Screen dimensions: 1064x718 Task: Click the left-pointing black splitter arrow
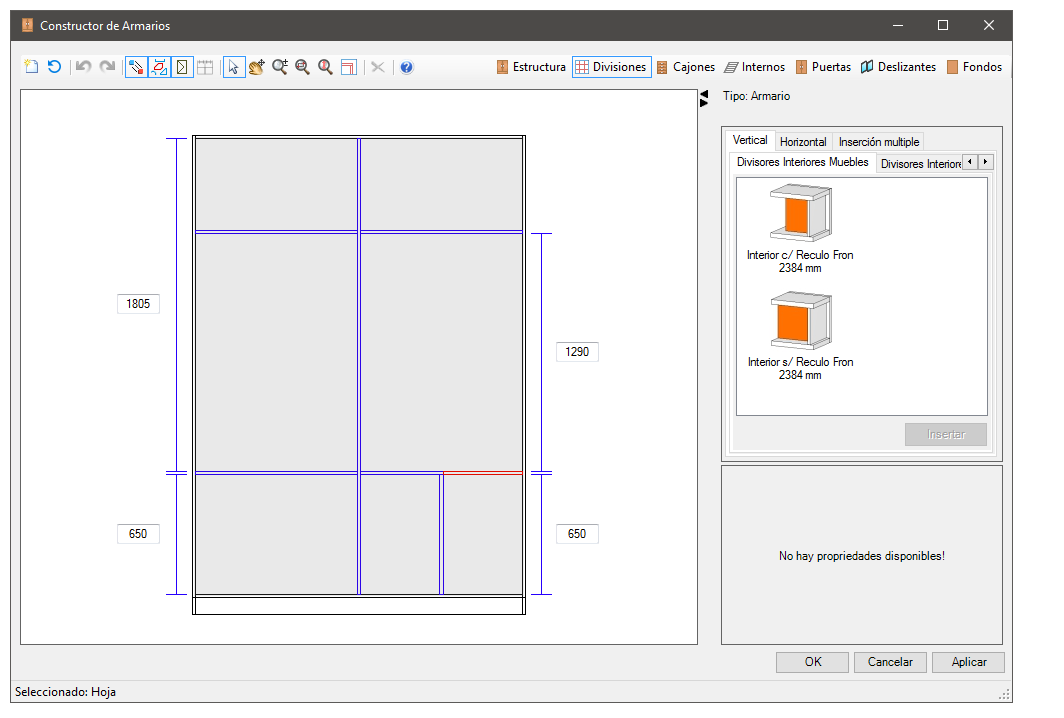coord(704,94)
